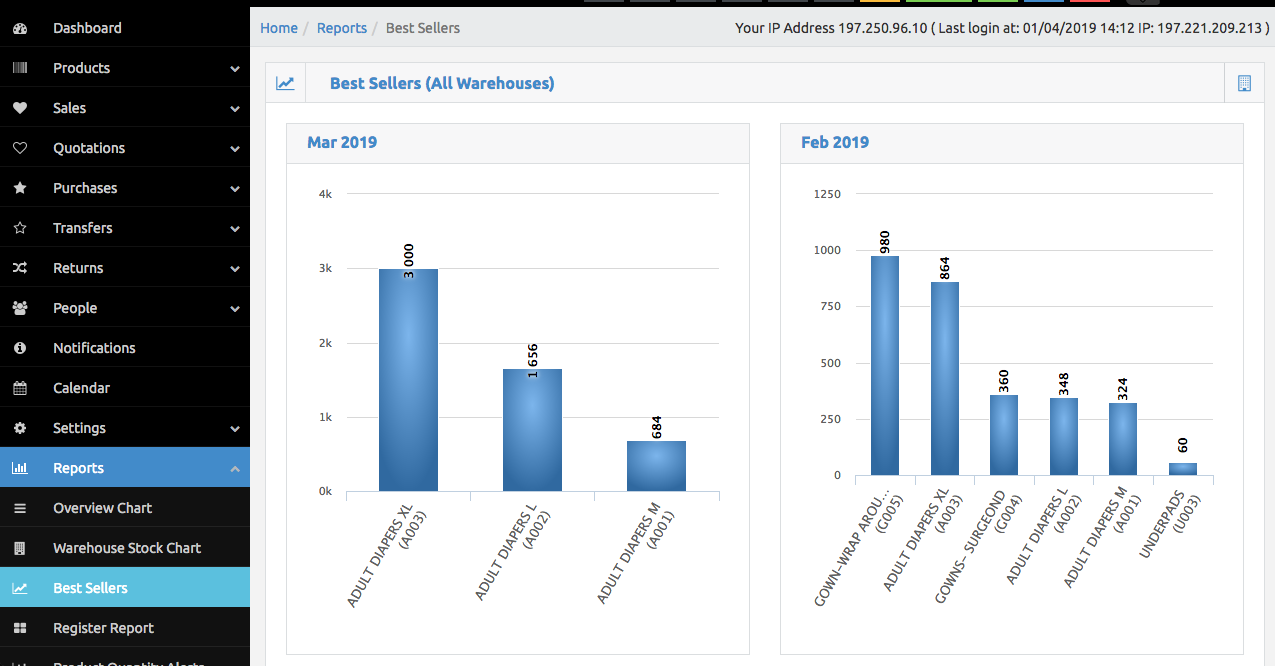Click the Notifications info icon

(20, 348)
